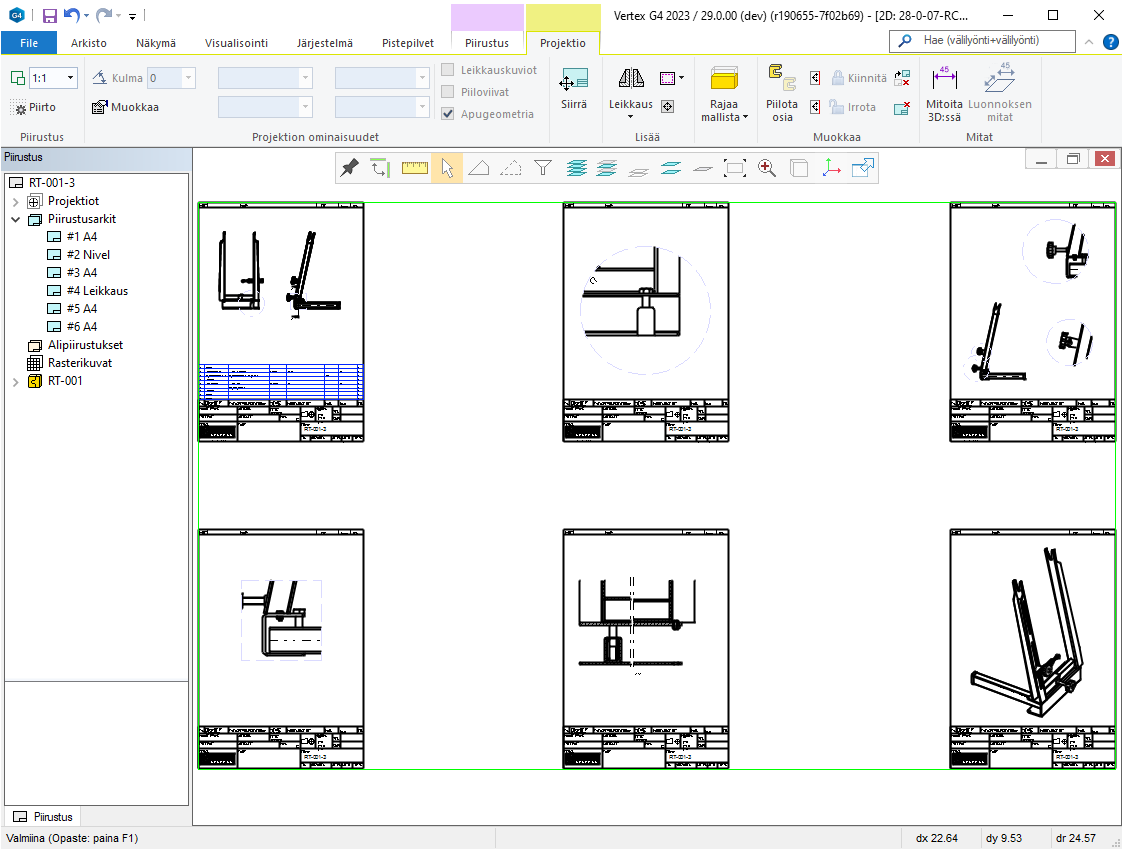Expand the Projektiot tree node
This screenshot has width=1123, height=850.
point(16,201)
